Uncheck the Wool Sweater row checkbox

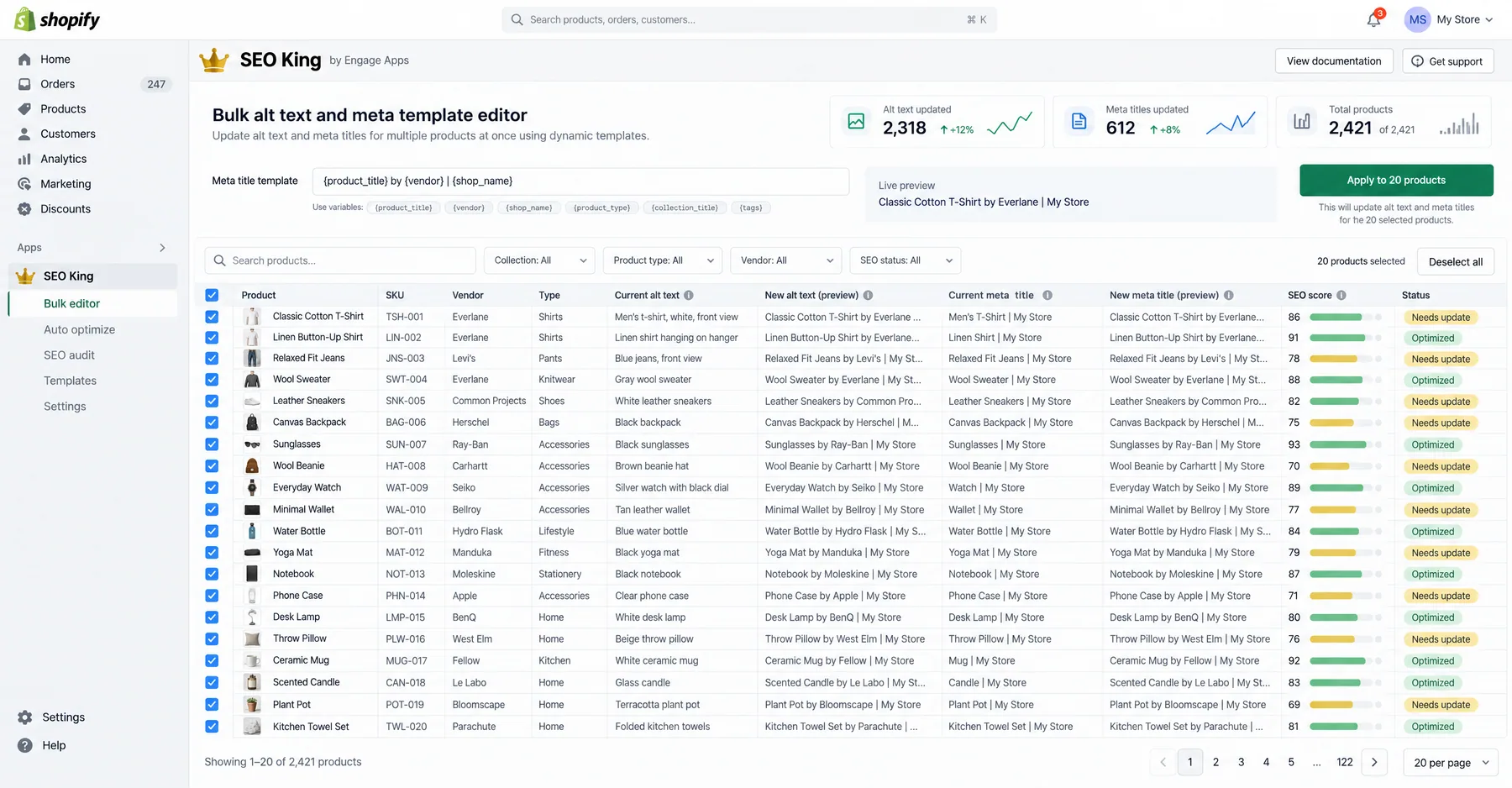click(x=212, y=380)
